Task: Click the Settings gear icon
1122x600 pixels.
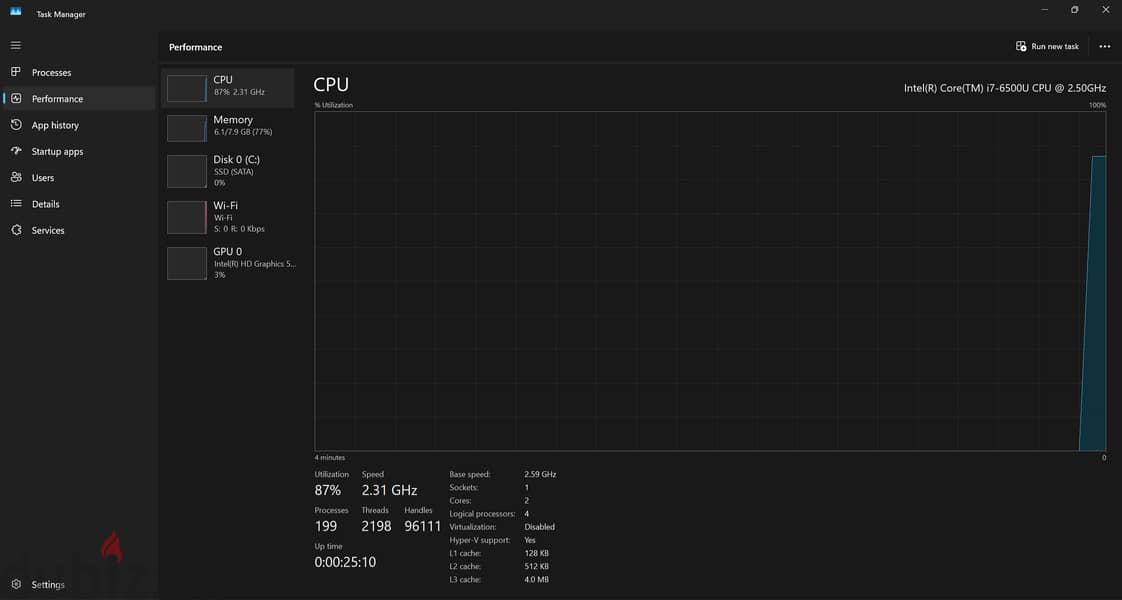Action: [16, 584]
